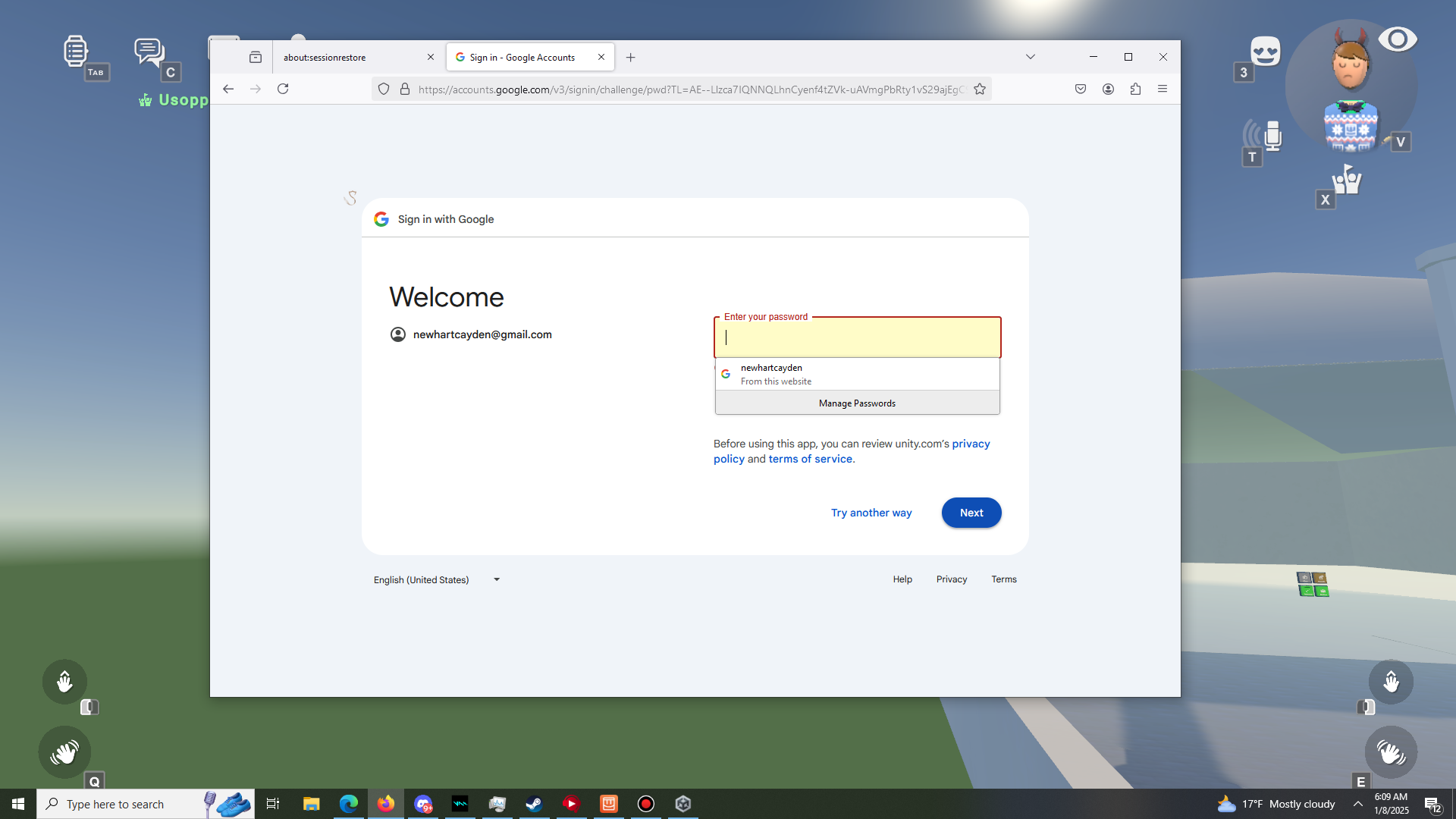
Task: Go back to the previous page
Action: click(228, 89)
